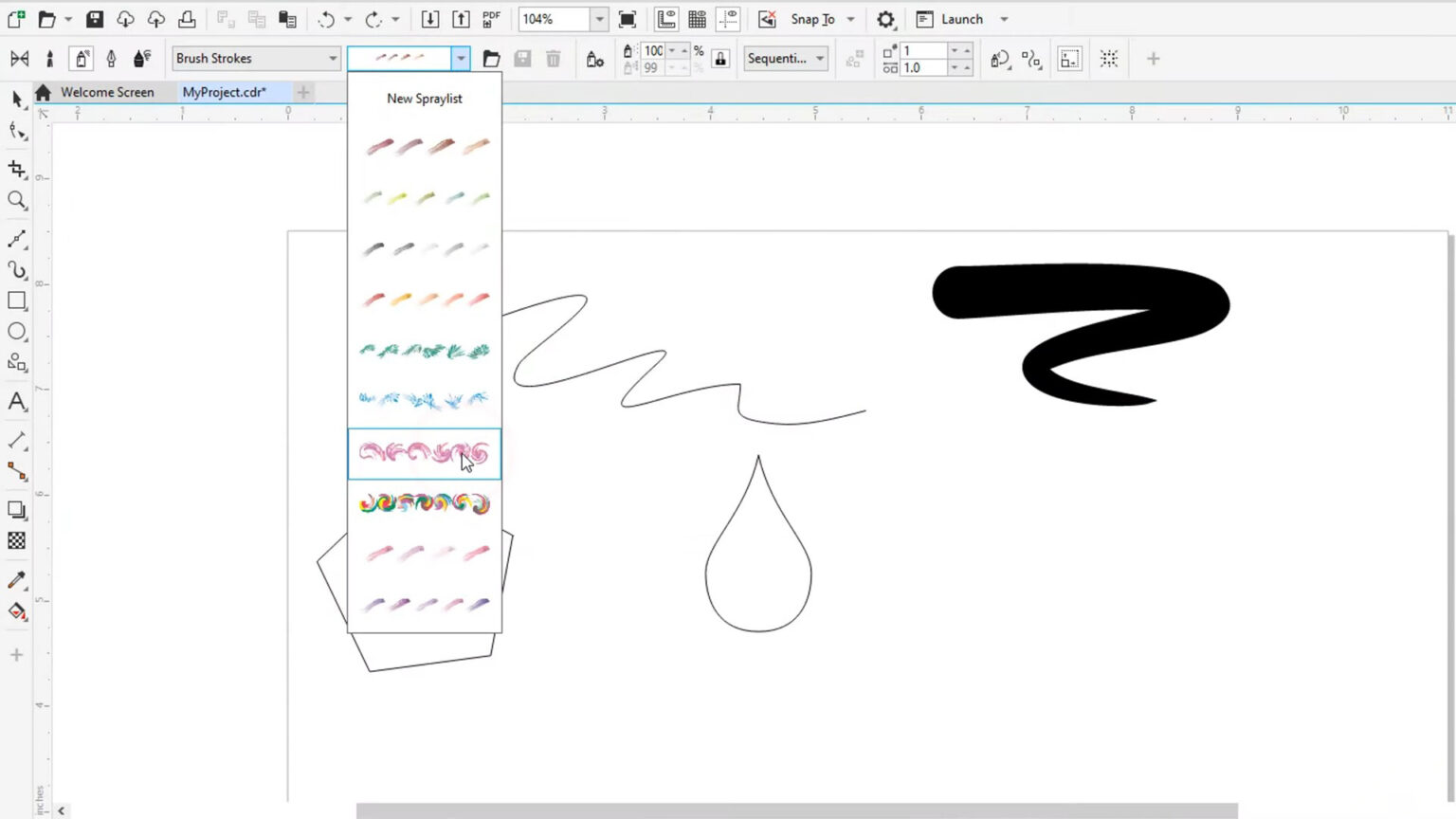Click the Transparency checkerboard tool
Screen dimensions: 1456x819
17,541
